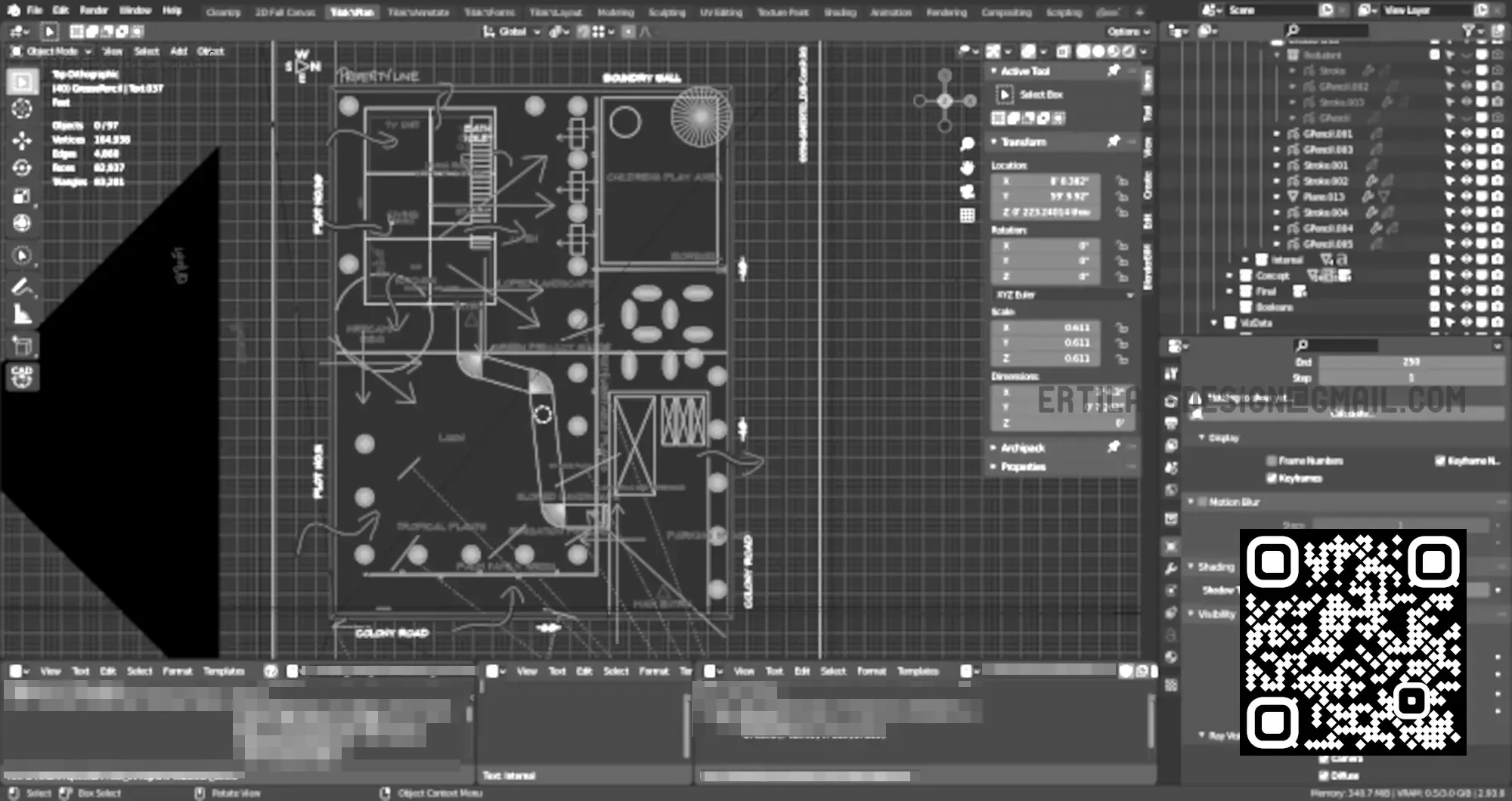This screenshot has width=1512, height=801.
Task: Open the Object Mode dropdown
Action: (x=51, y=51)
